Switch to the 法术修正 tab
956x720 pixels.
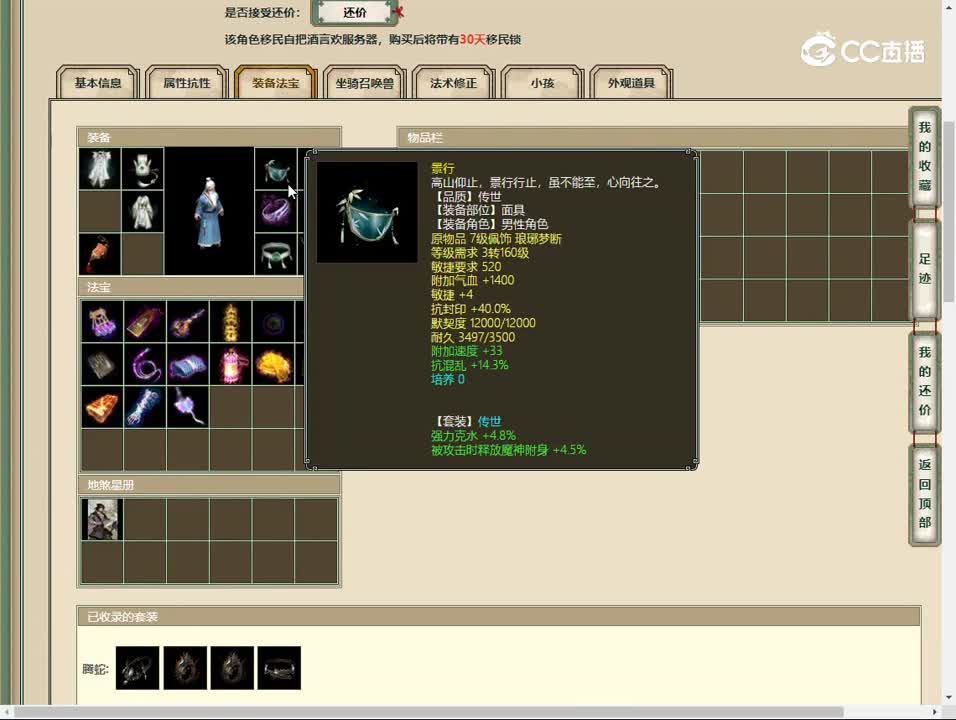click(x=453, y=82)
